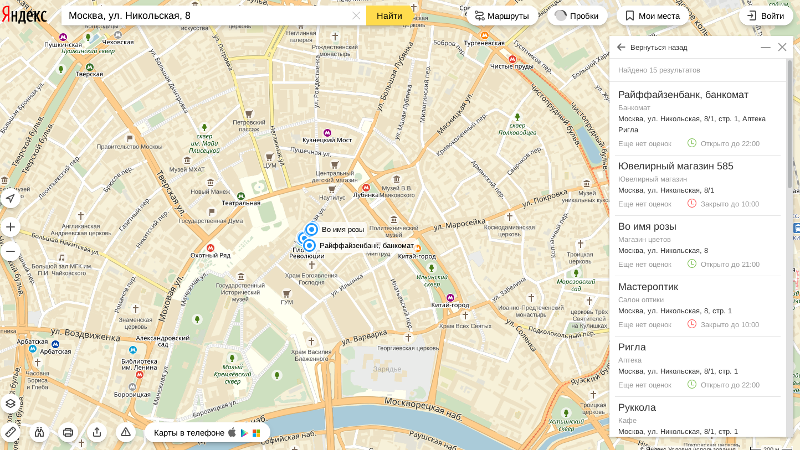The height and width of the screenshot is (450, 800).
Task: Open Мои места bookmarks
Action: point(653,16)
